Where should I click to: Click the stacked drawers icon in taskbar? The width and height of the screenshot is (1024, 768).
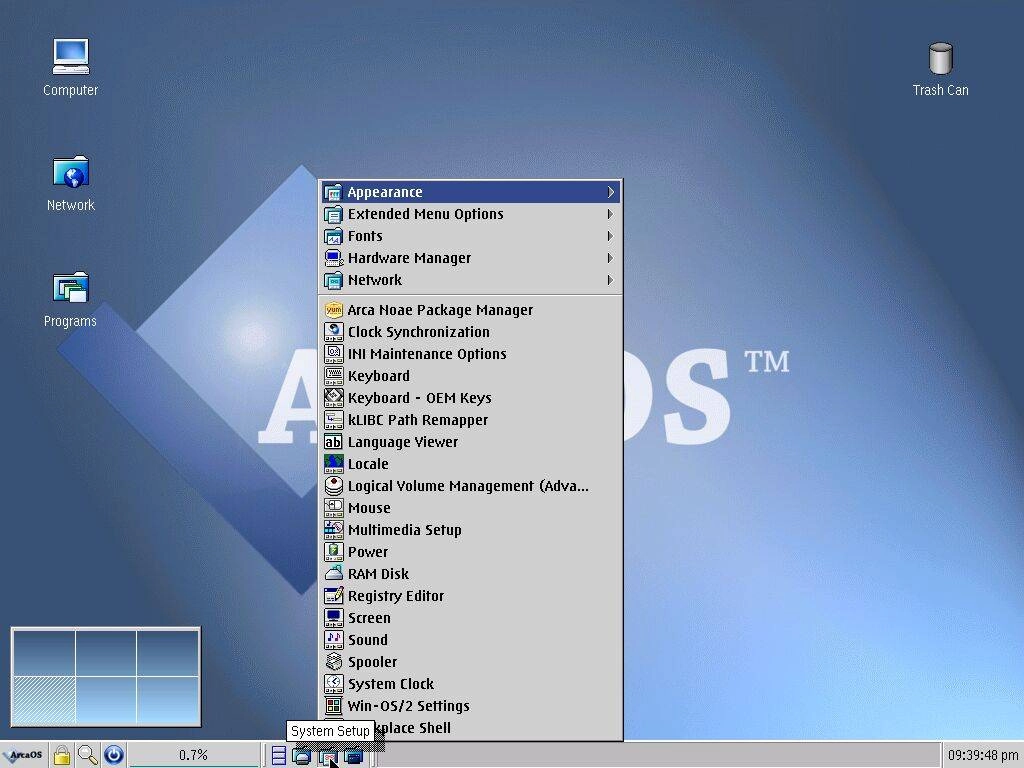[x=279, y=756]
